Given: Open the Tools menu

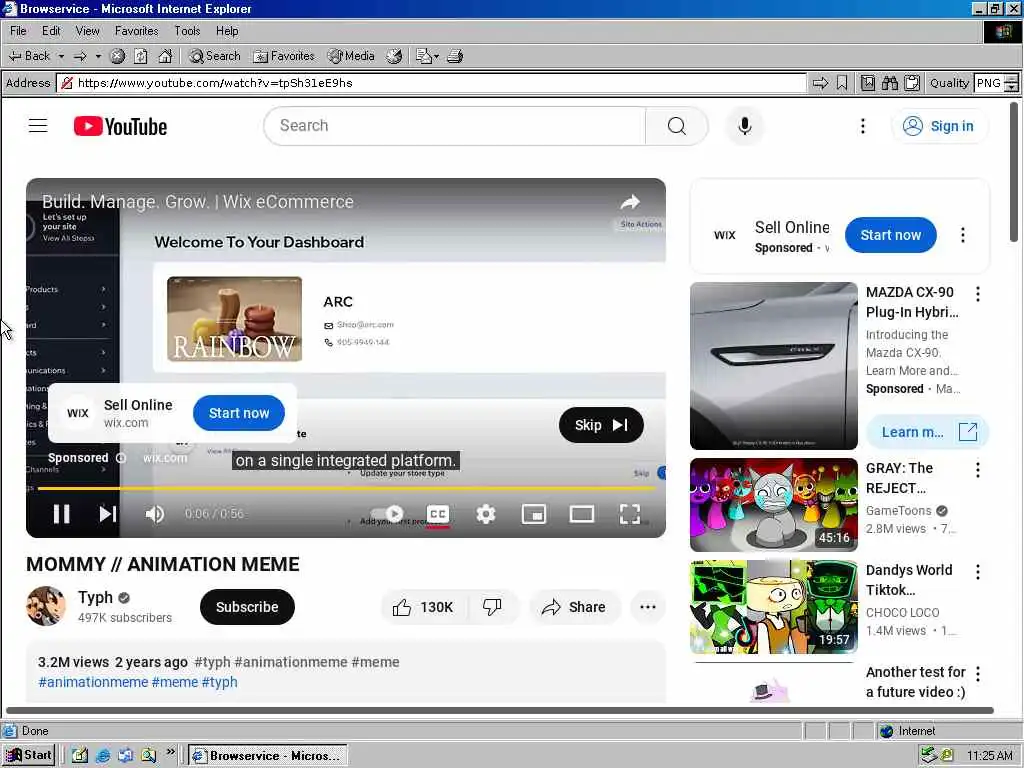Looking at the screenshot, I should pyautogui.click(x=187, y=31).
